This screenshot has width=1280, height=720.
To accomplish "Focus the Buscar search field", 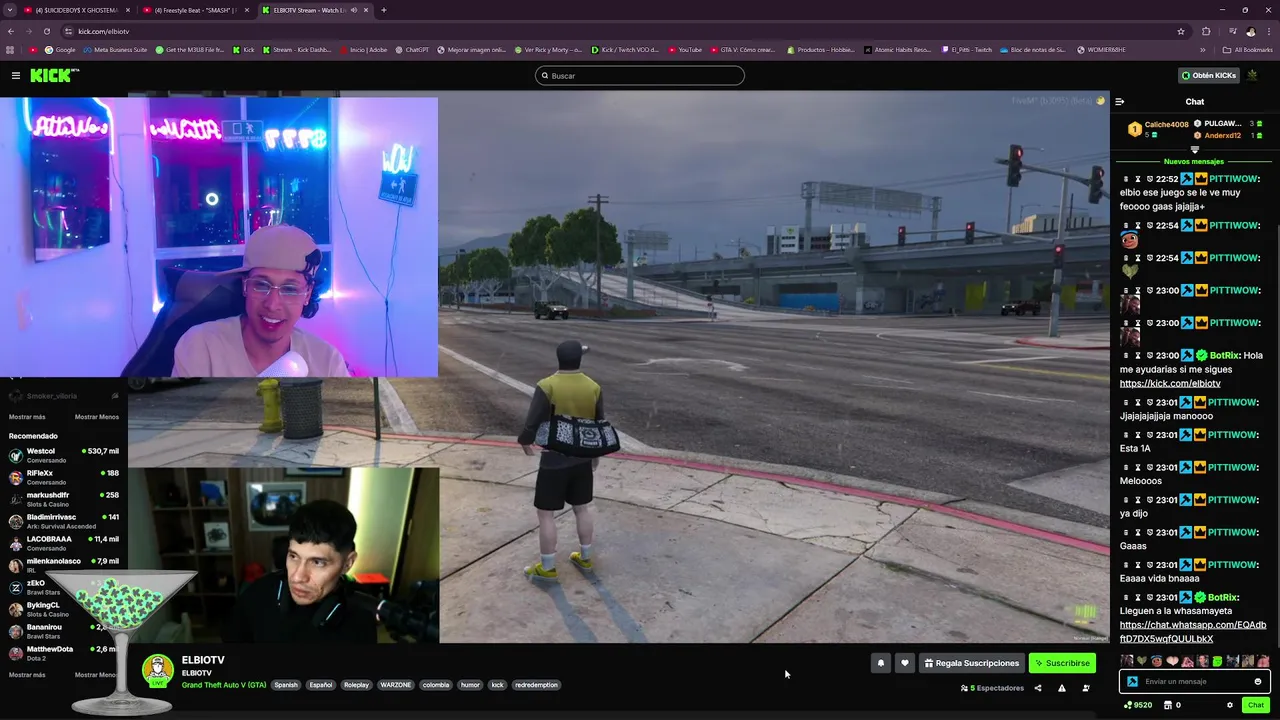I will pos(640,75).
